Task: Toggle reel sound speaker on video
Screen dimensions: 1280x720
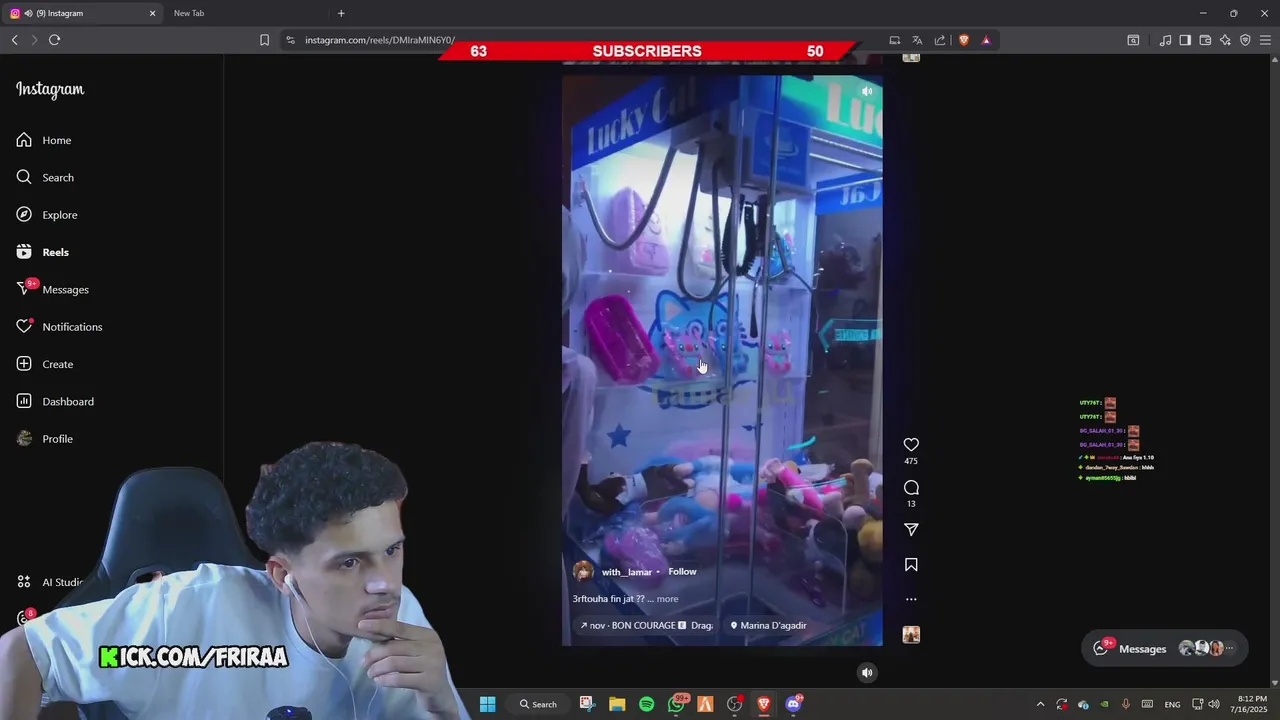Action: click(867, 91)
